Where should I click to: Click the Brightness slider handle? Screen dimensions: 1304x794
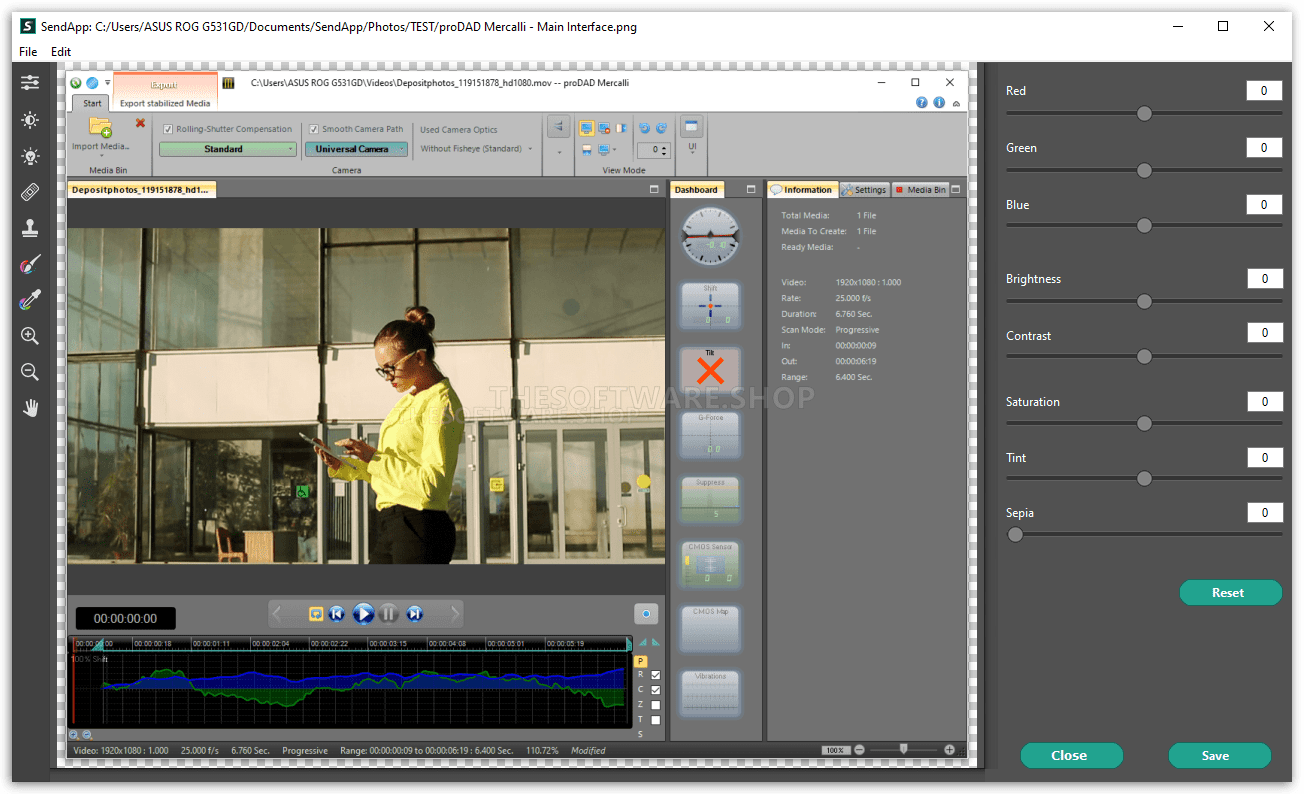pos(1145,302)
